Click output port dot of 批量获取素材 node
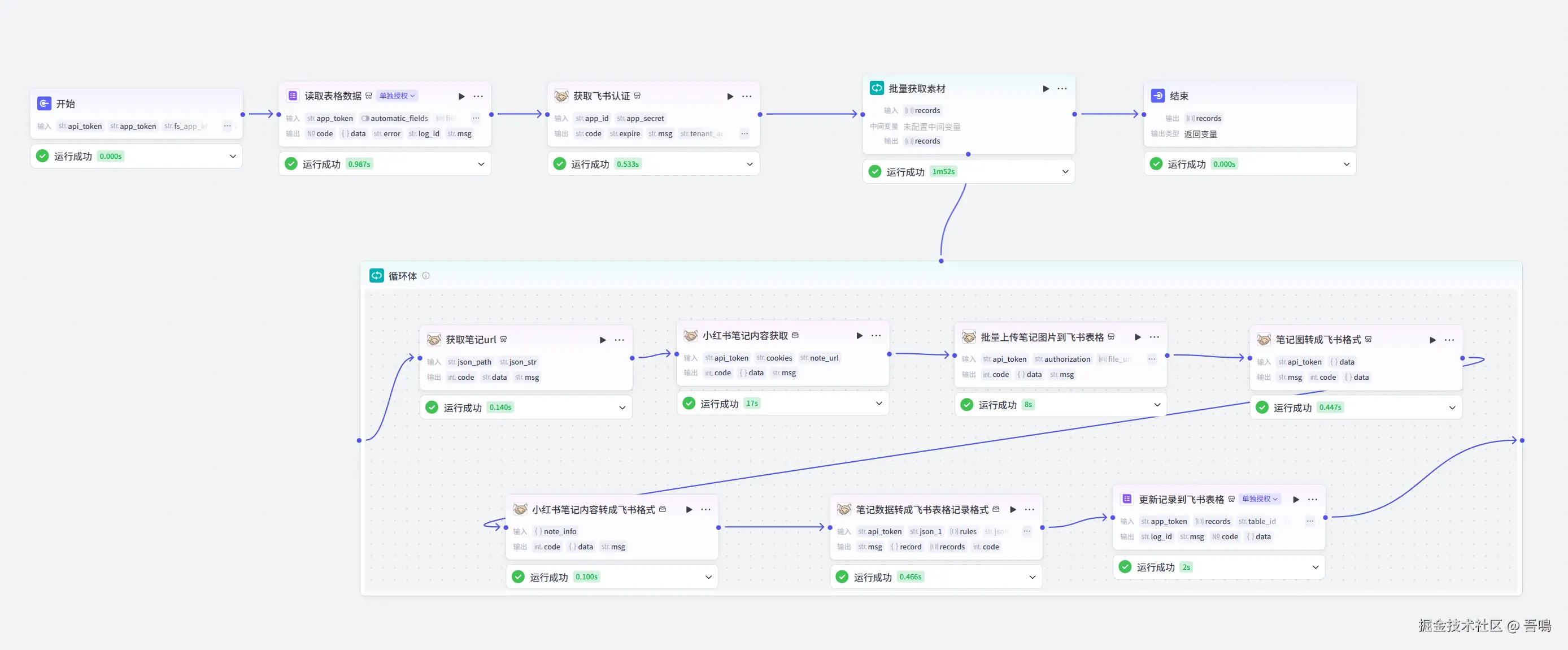This screenshot has width=1568, height=650. pyautogui.click(x=1074, y=114)
